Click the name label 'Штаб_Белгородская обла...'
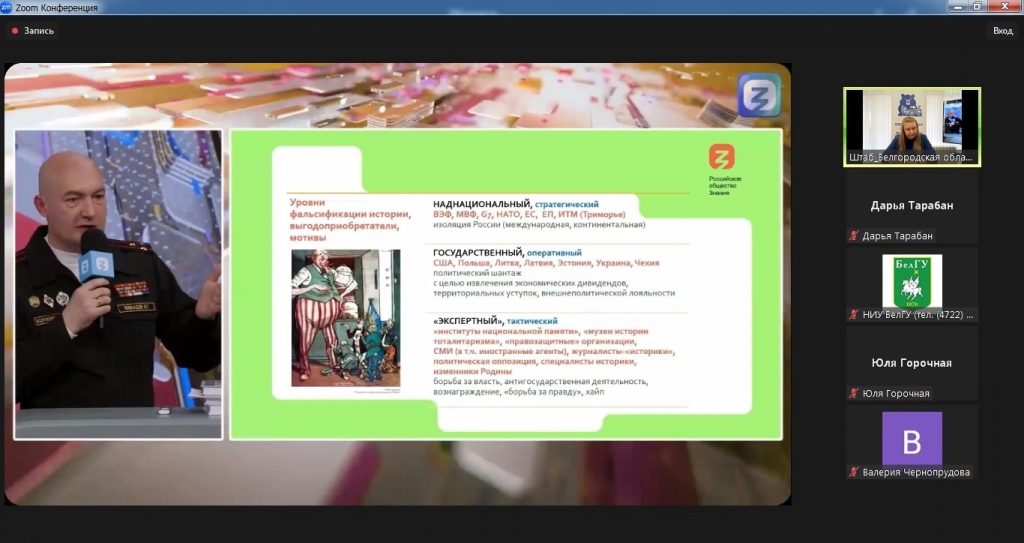 pos(911,157)
